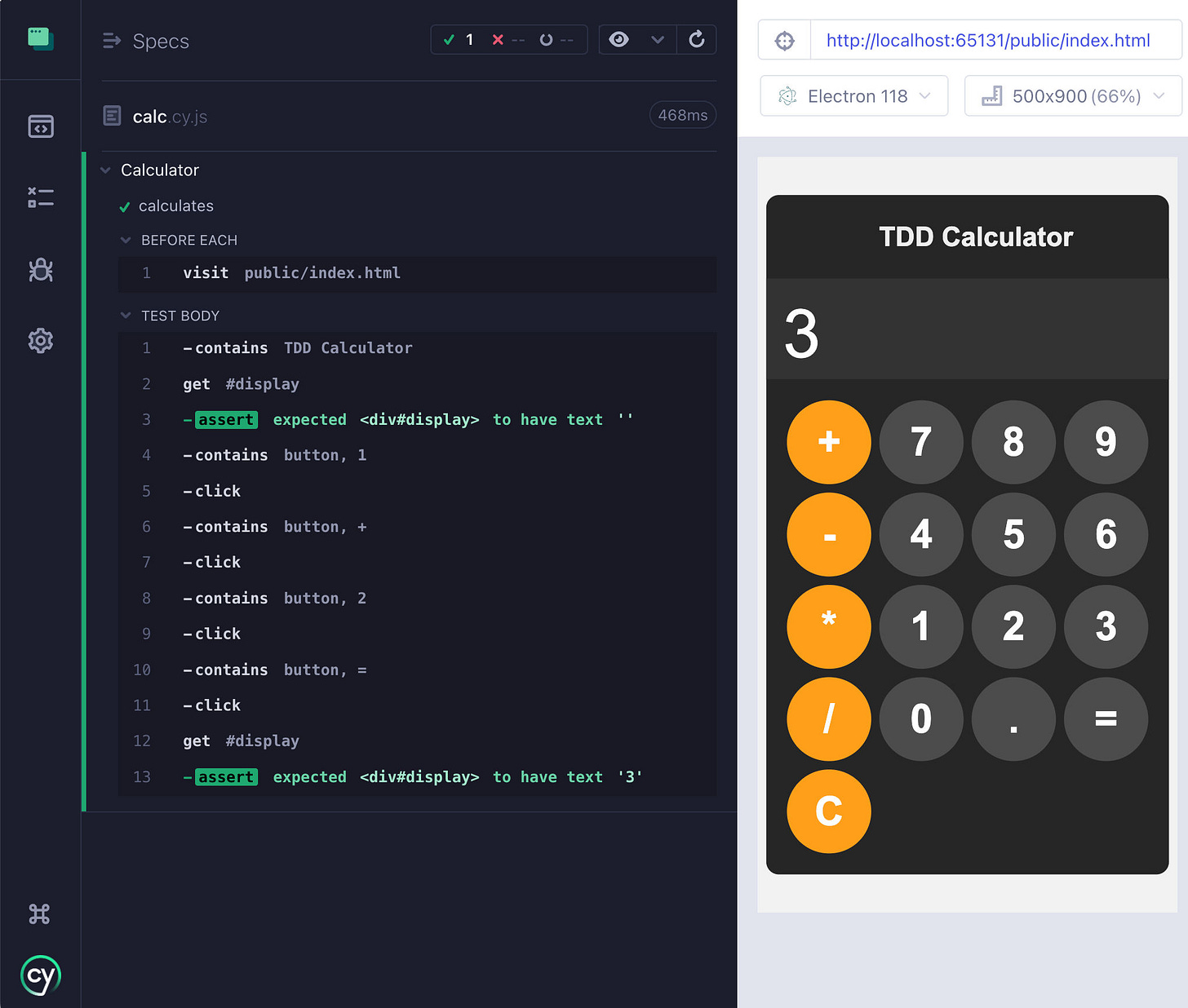Click the orange minus calculator button
This screenshot has width=1188, height=1008.
pyautogui.click(x=829, y=534)
